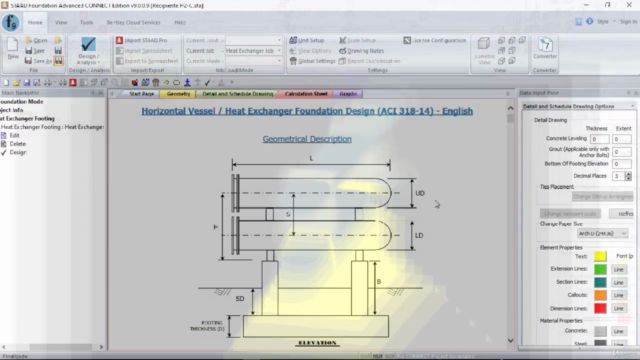
Task: Click the red STAAD icon in quick toolbar
Action: 73,82
